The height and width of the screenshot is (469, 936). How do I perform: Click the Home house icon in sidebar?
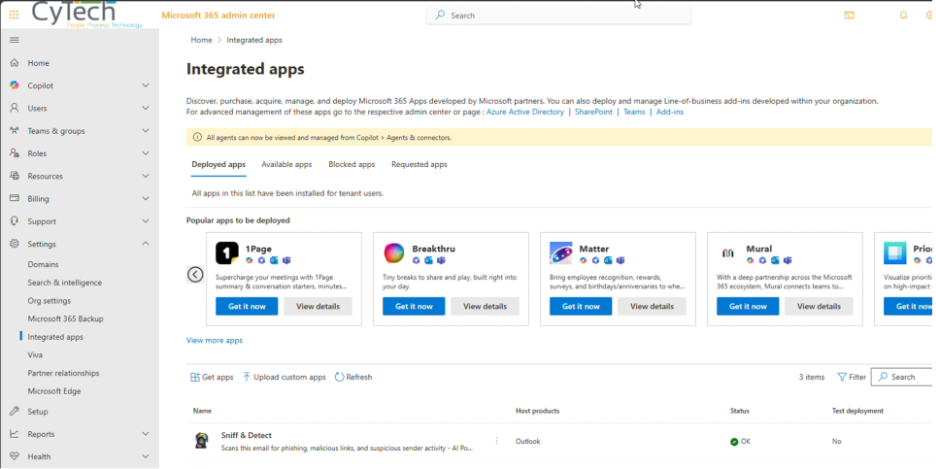point(14,63)
